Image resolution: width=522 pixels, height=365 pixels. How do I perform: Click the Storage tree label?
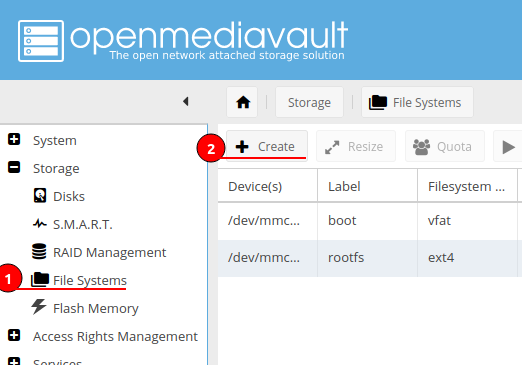point(56,168)
